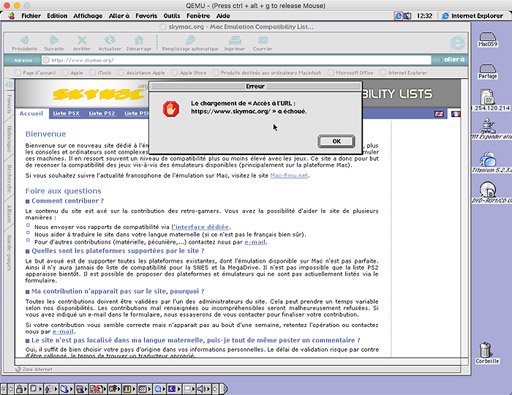512x395 pixels.
Task: Click the menu bar clock showing 12:32
Action: [x=424, y=16]
